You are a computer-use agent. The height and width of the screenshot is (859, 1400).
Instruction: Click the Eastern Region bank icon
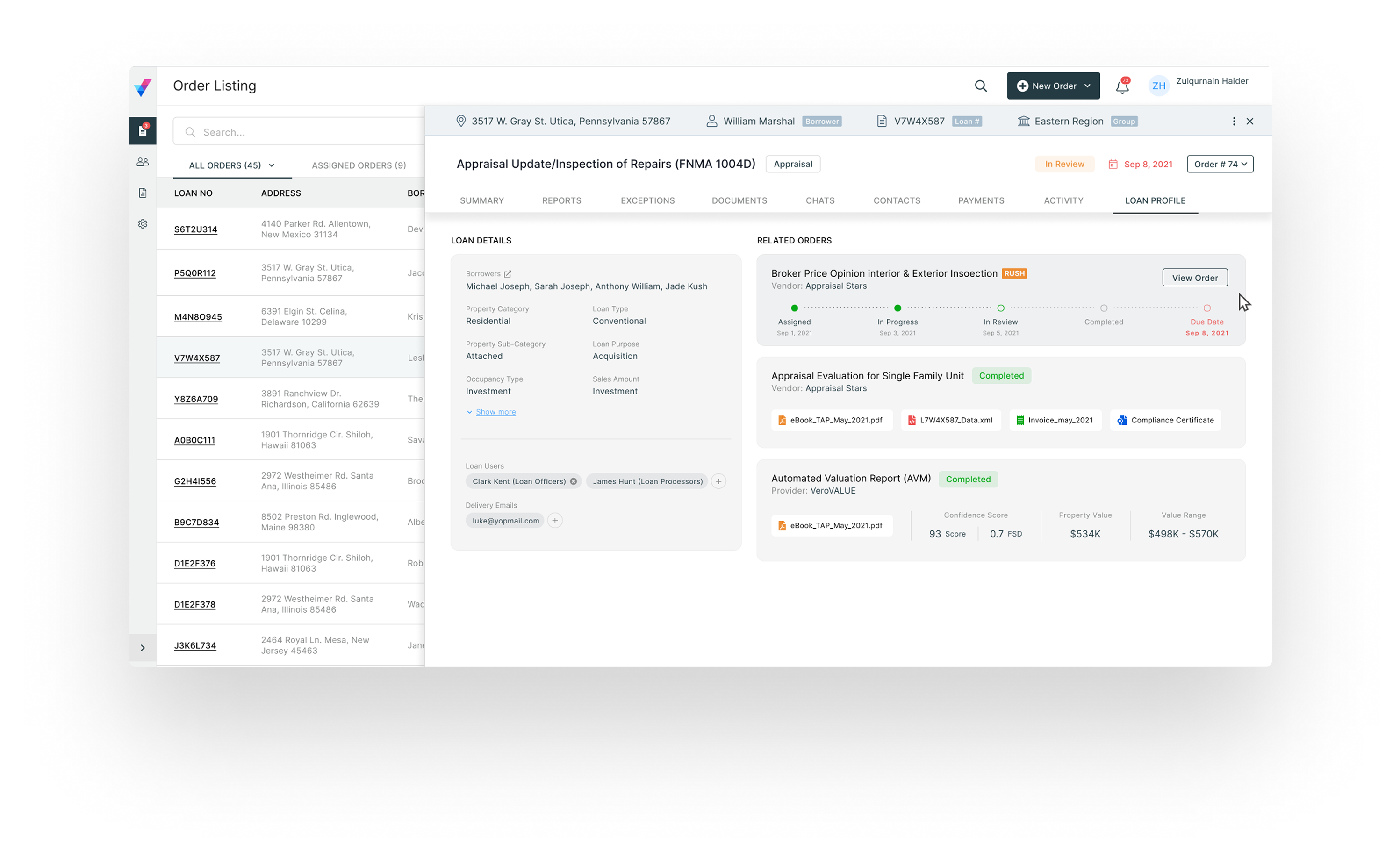pyautogui.click(x=1024, y=121)
